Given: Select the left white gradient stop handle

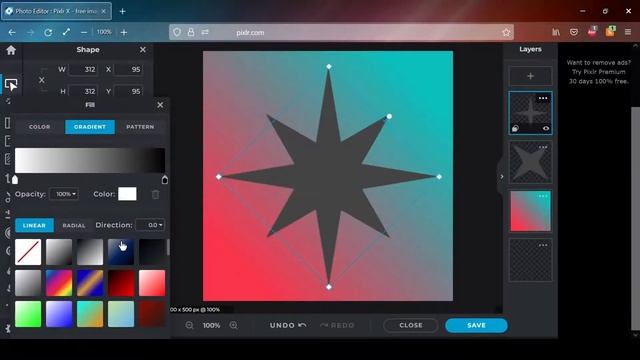Looking at the screenshot, I should (x=15, y=179).
